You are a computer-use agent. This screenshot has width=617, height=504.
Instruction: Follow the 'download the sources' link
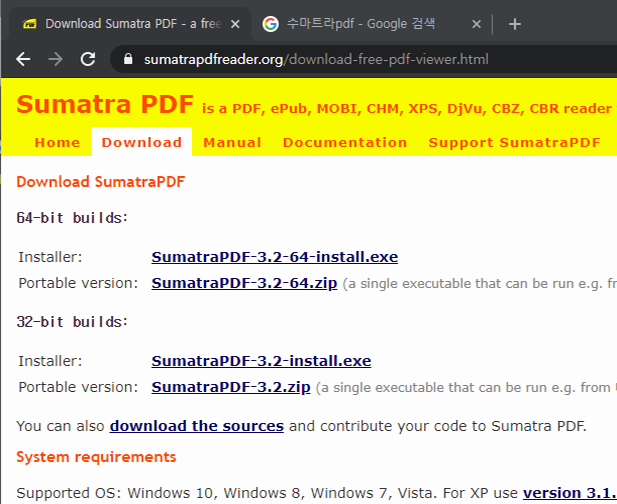(197, 426)
